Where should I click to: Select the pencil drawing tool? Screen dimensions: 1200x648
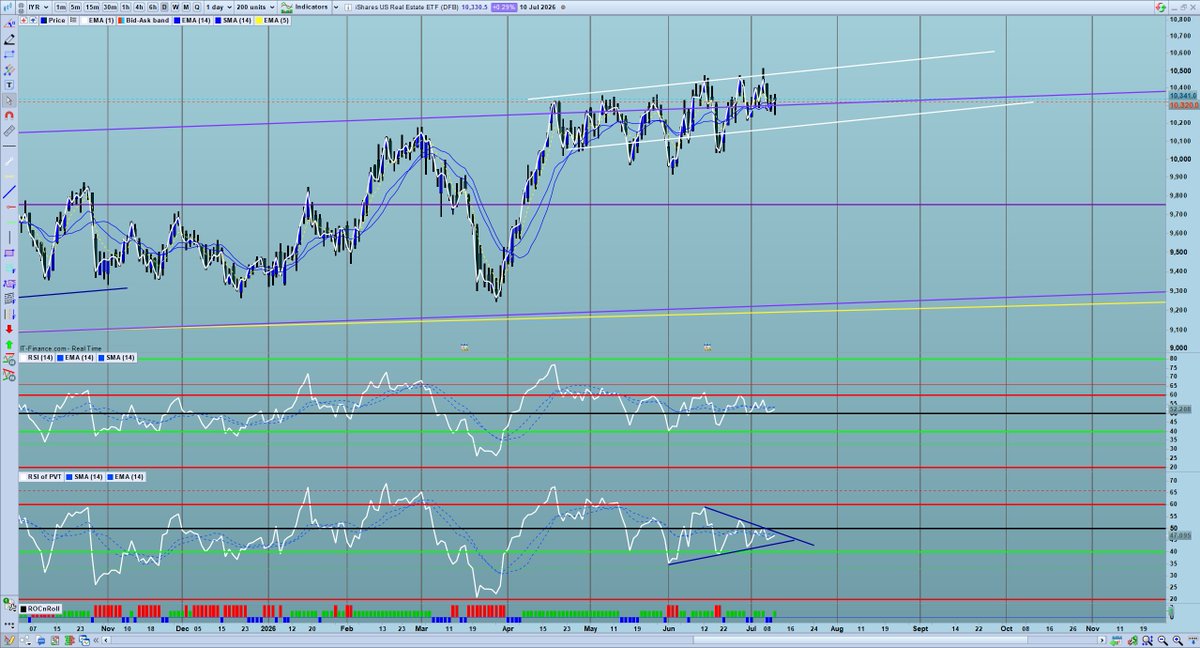click(x=9, y=40)
